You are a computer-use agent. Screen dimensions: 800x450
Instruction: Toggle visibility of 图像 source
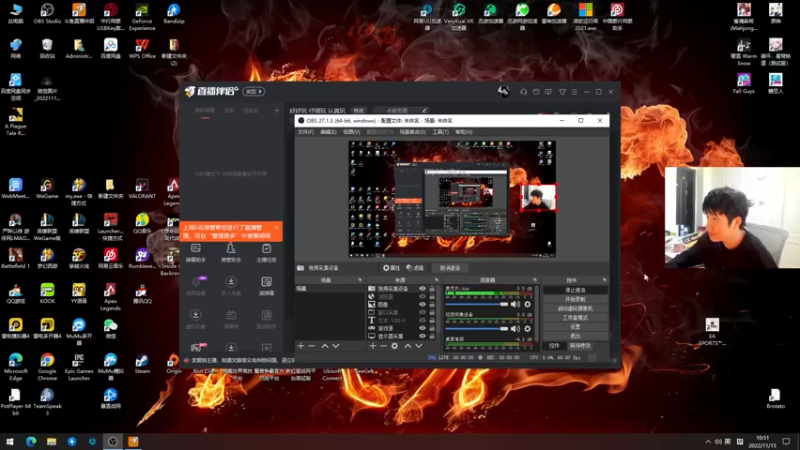[x=422, y=305]
